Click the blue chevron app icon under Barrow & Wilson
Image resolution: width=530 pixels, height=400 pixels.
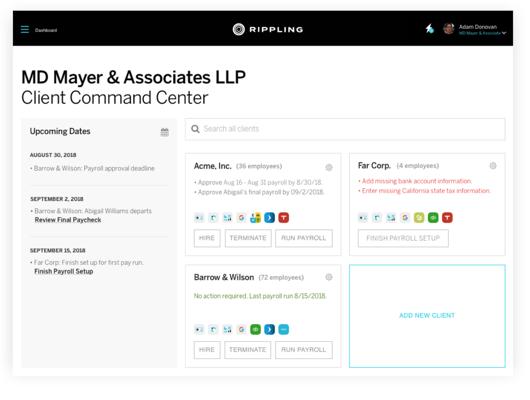click(x=269, y=329)
